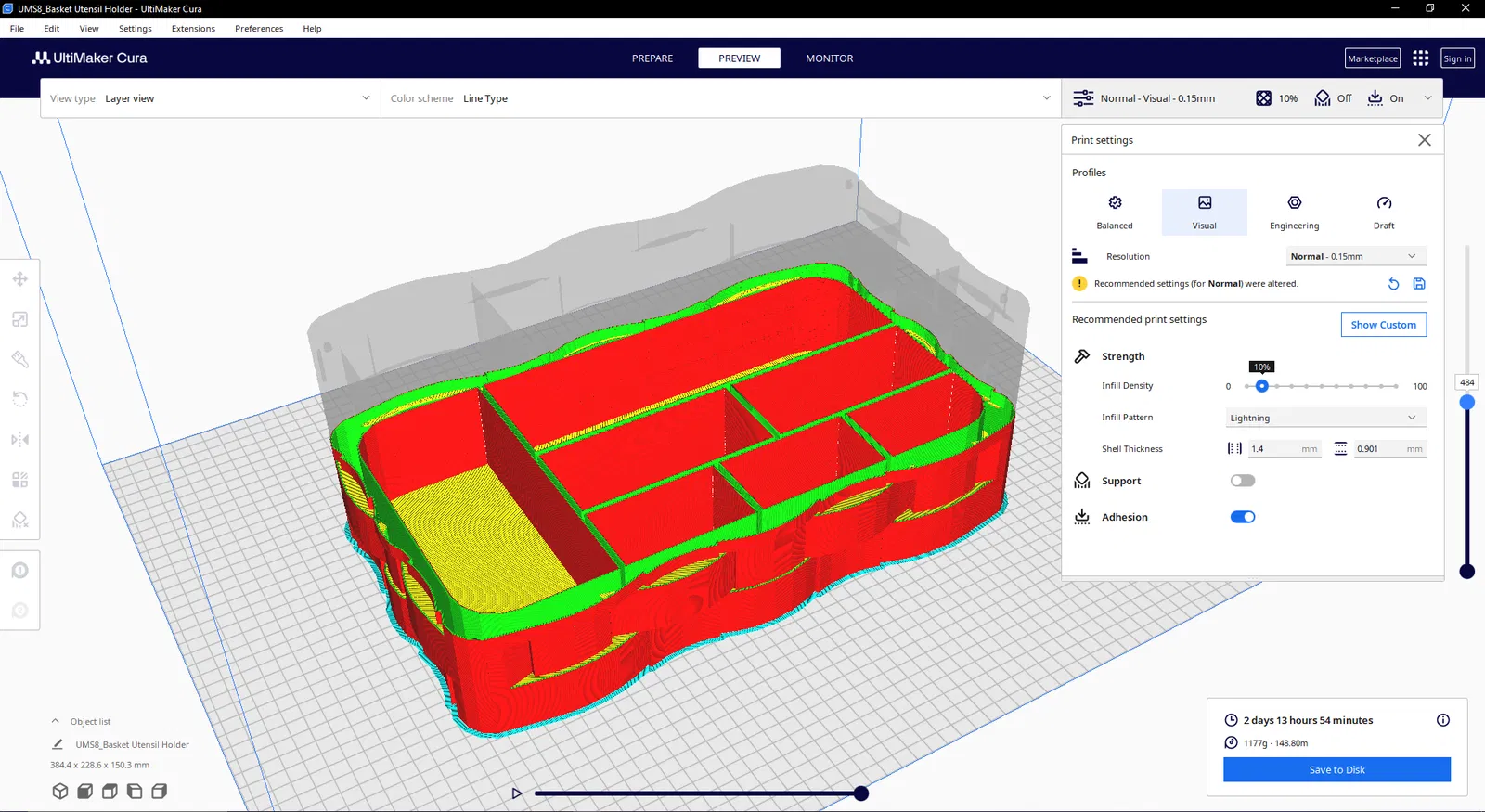Click the infill 10% icon in summary bar
The image size is (1485, 812).
pos(1263,98)
